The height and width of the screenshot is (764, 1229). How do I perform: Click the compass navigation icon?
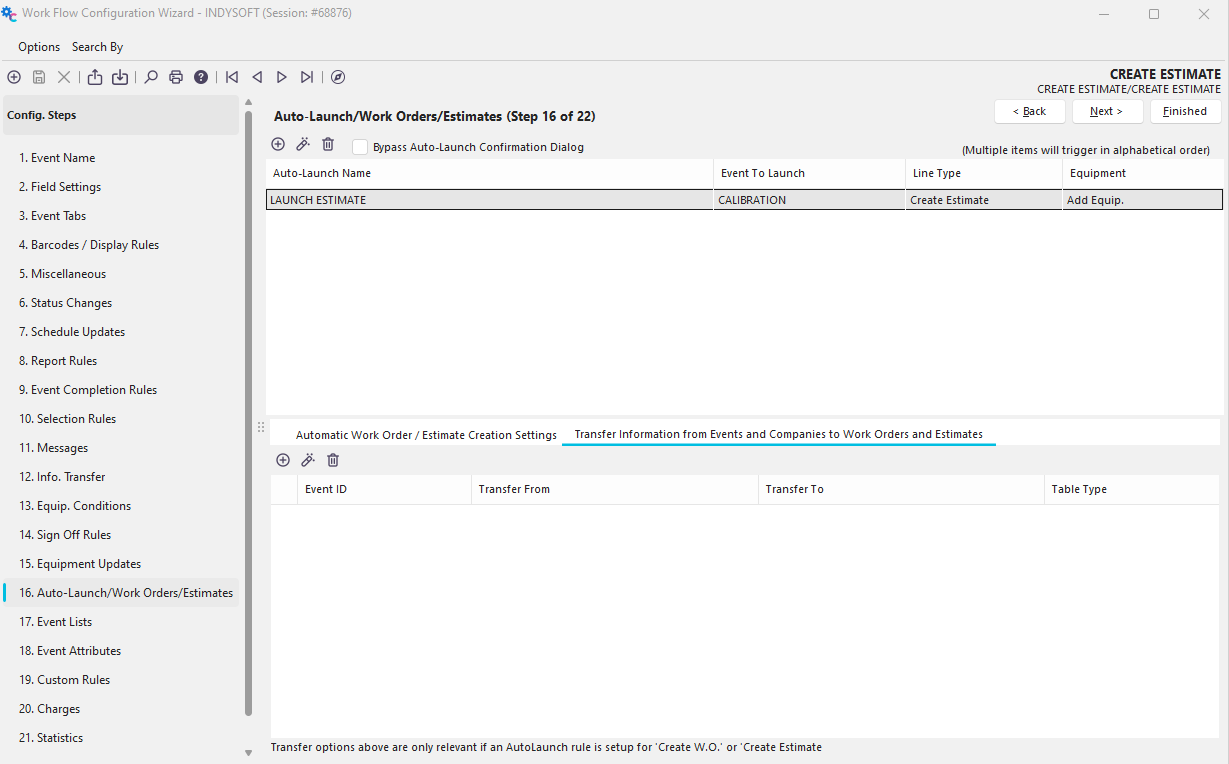point(338,77)
